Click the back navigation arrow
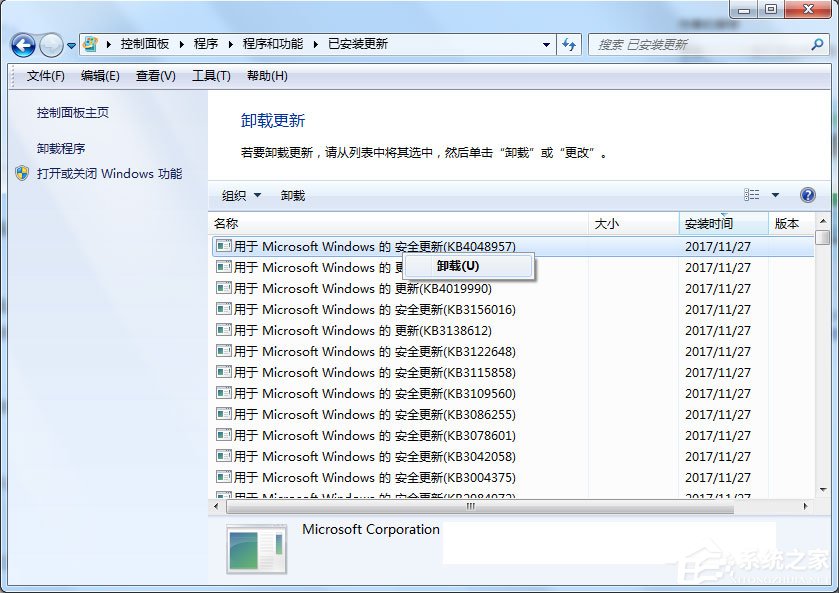The height and width of the screenshot is (593, 839). (x=22, y=45)
